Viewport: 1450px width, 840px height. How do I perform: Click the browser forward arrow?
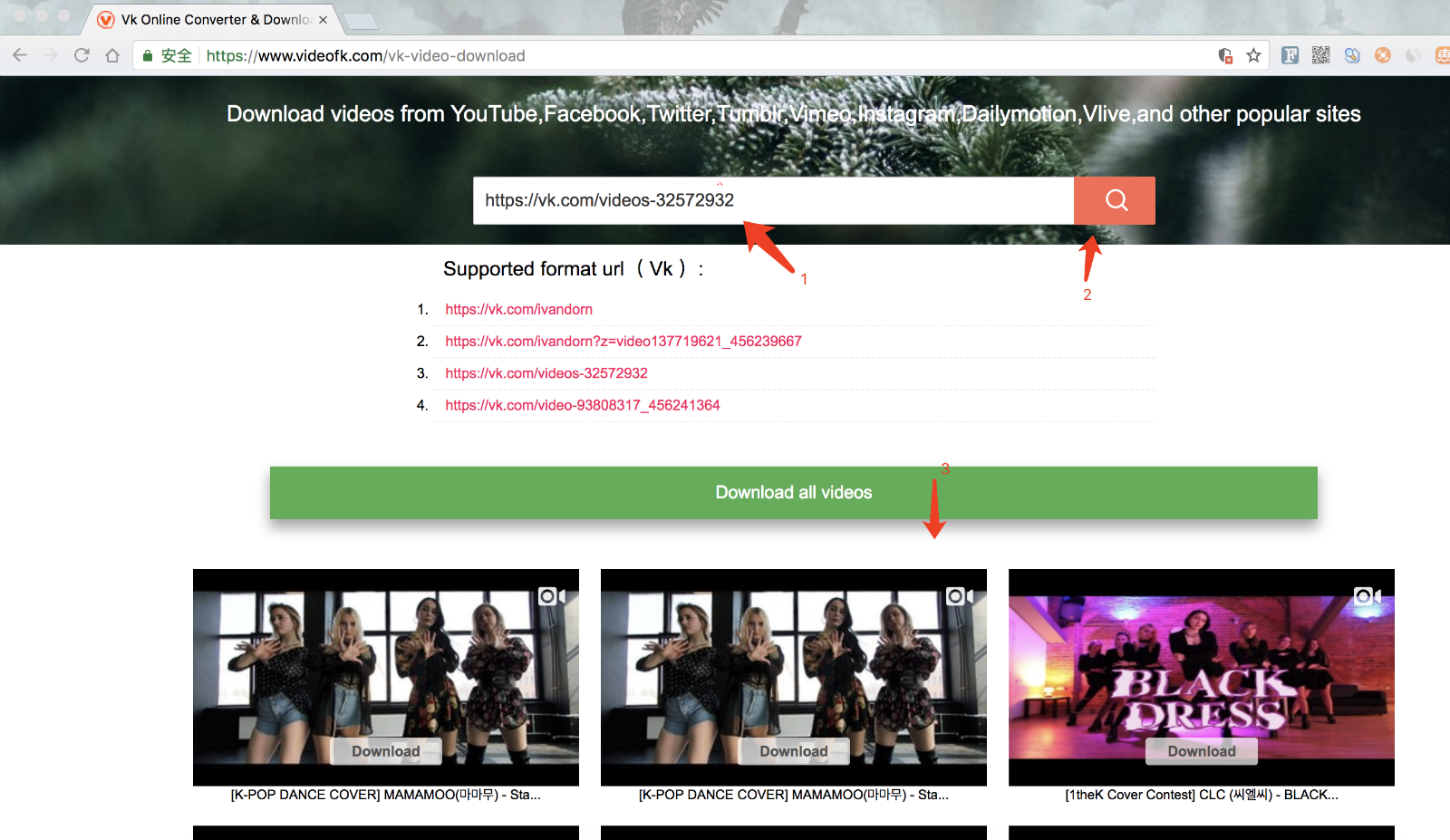point(51,55)
